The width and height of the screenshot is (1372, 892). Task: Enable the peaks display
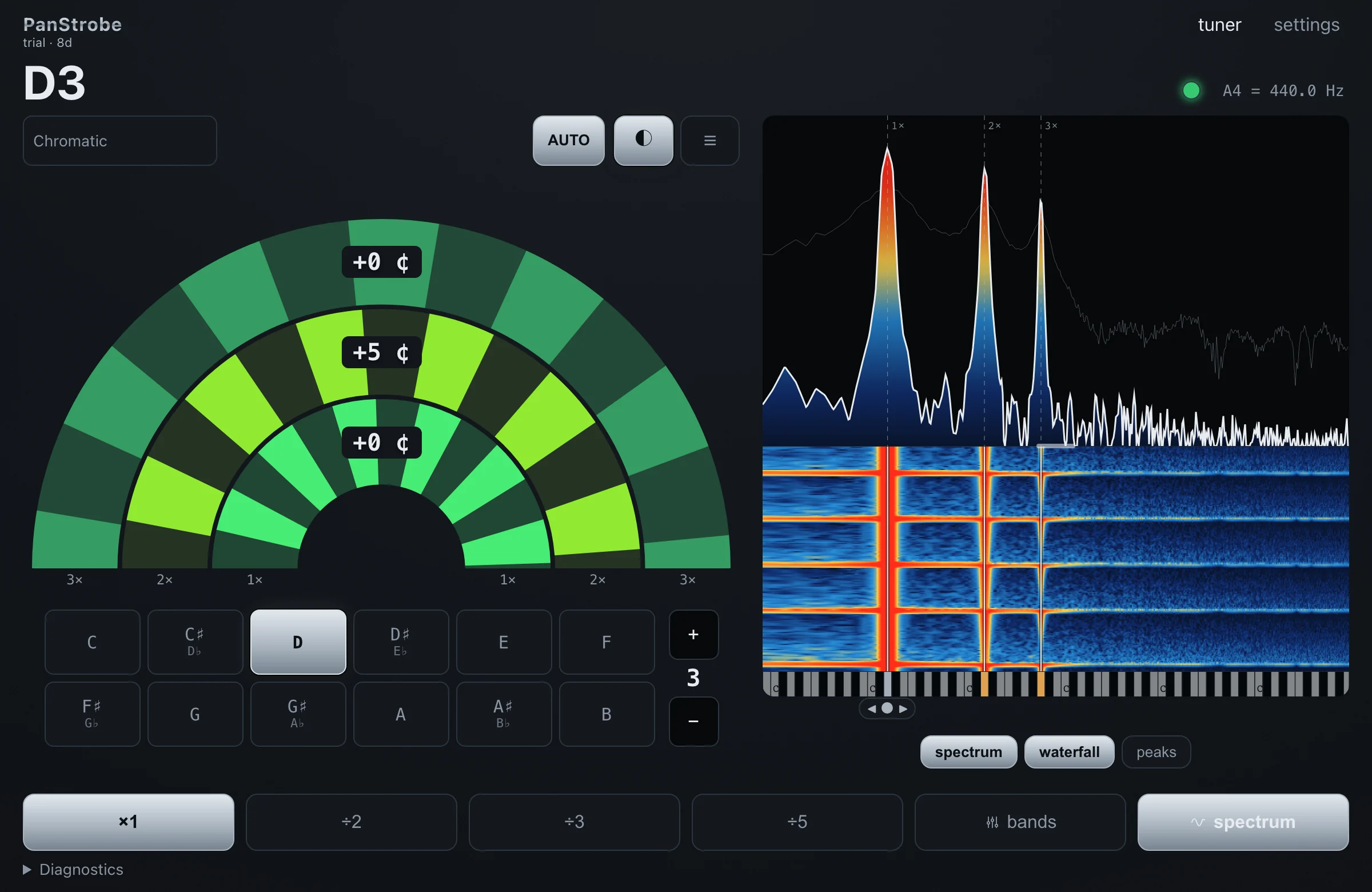[x=1156, y=752]
